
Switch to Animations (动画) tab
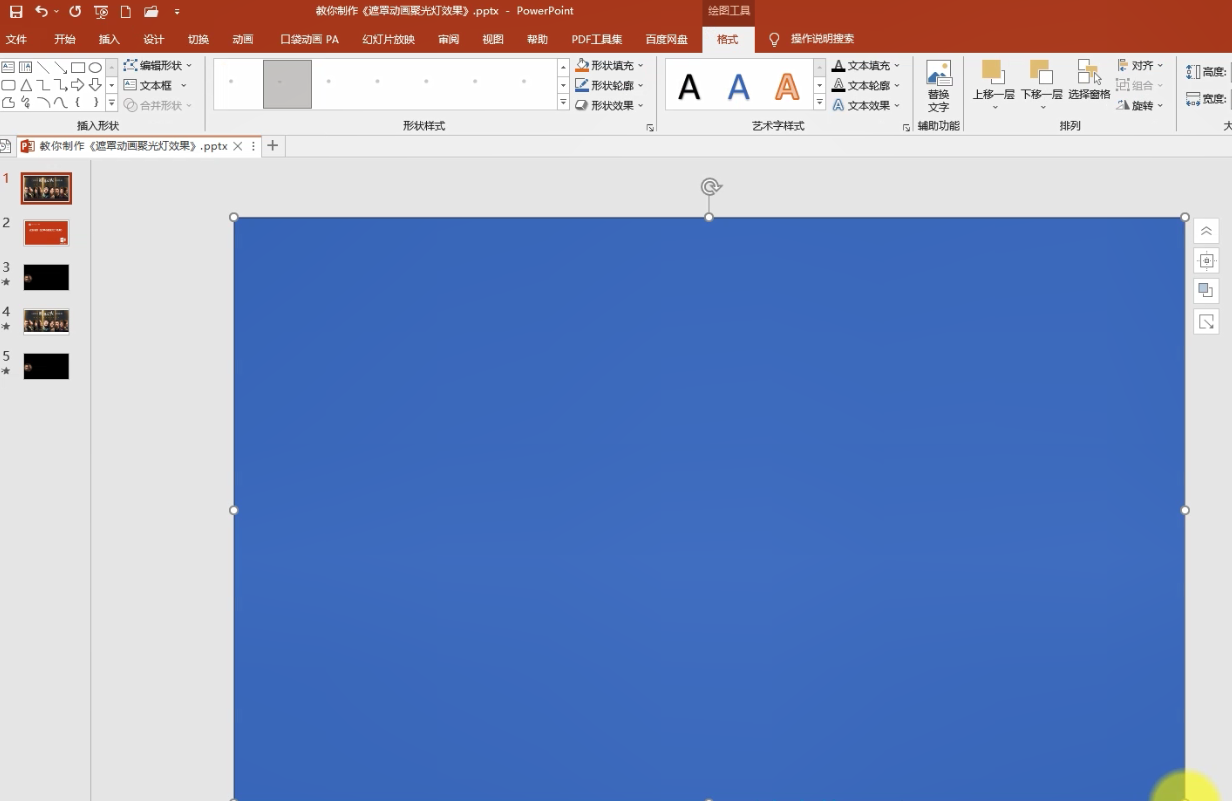point(242,40)
